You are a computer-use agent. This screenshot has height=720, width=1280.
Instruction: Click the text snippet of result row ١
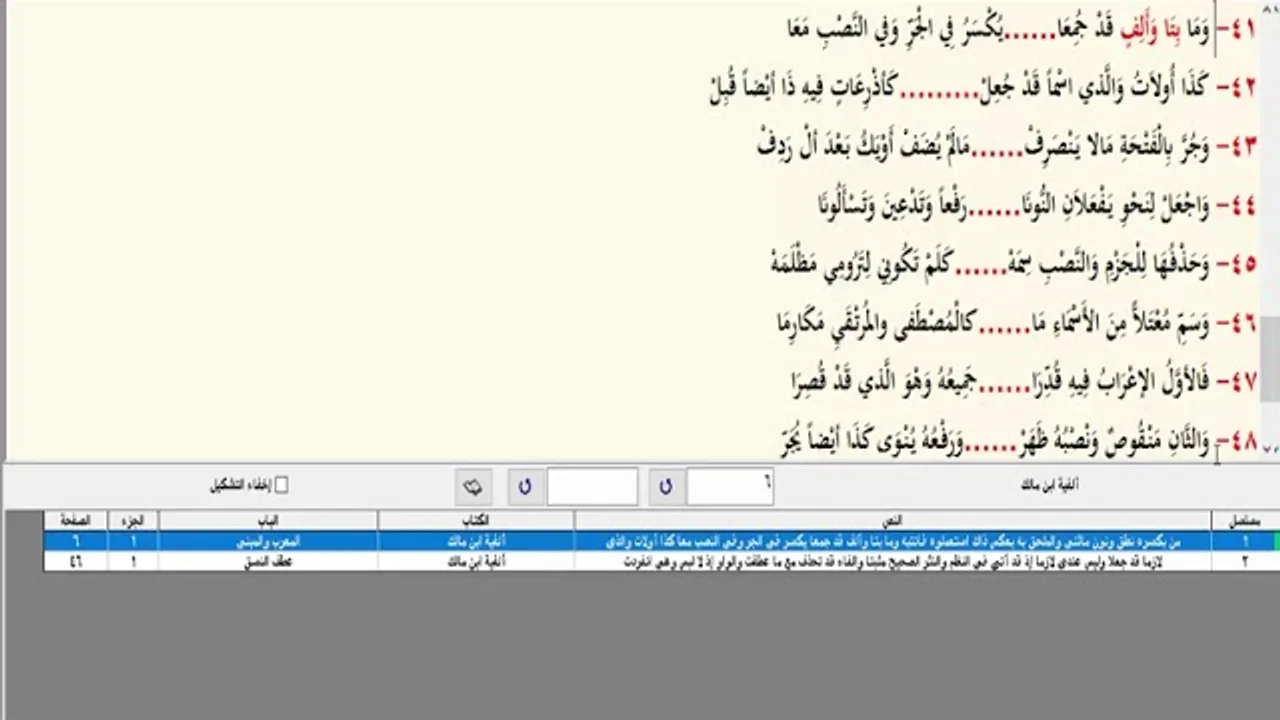(893, 541)
